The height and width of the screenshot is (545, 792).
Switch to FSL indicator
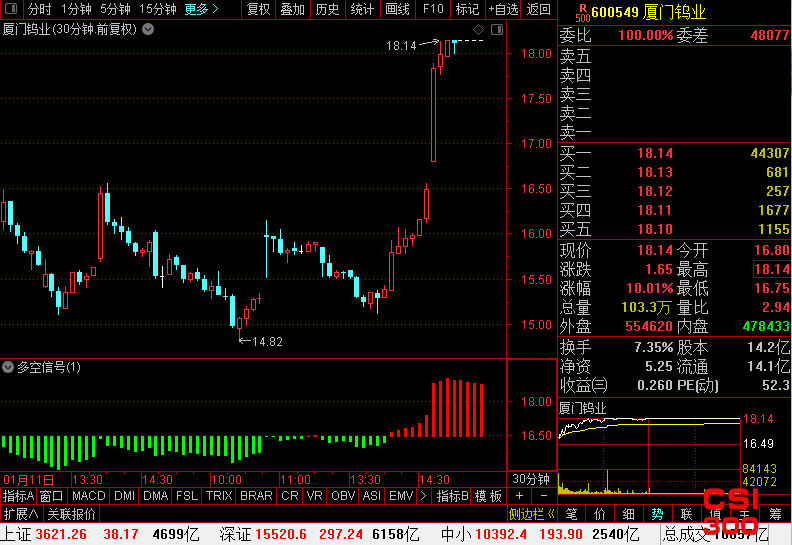(x=187, y=496)
